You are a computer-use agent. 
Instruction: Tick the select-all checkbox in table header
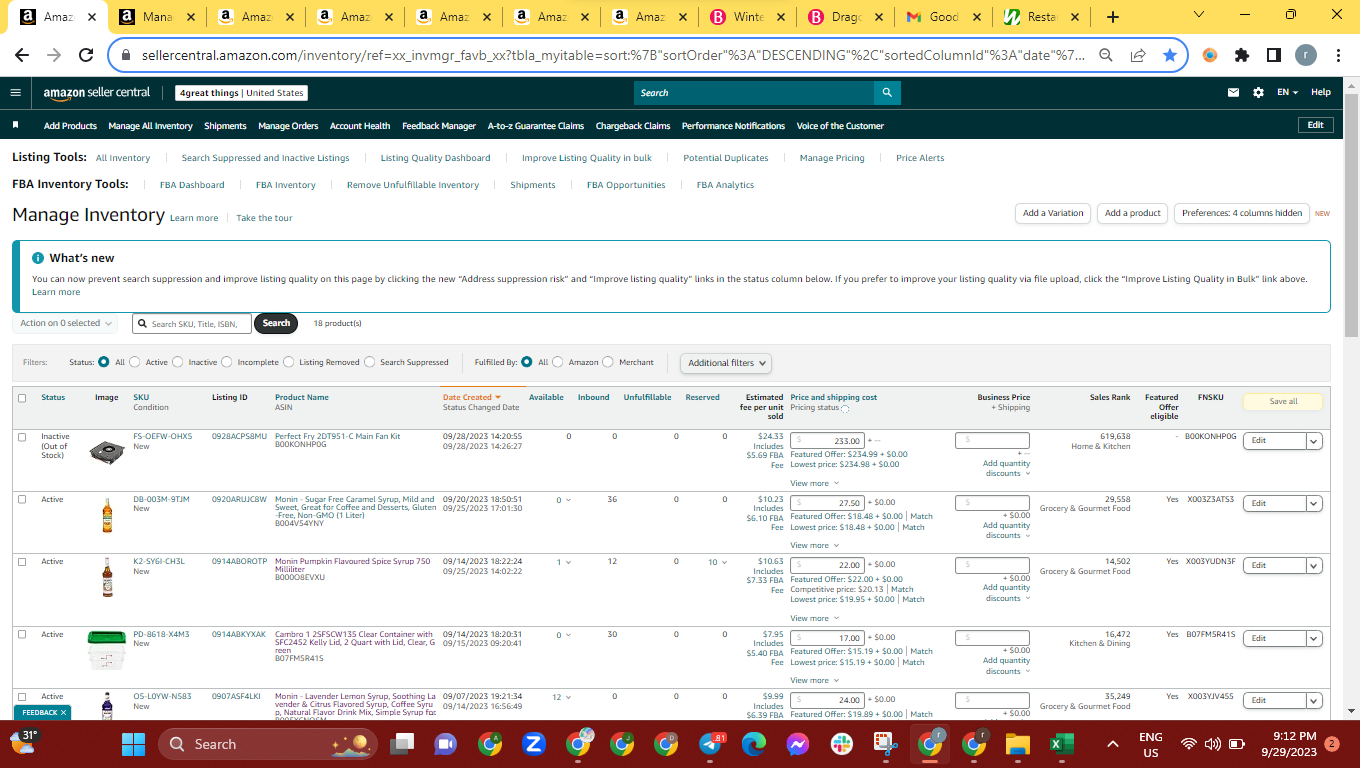pyautogui.click(x=22, y=398)
